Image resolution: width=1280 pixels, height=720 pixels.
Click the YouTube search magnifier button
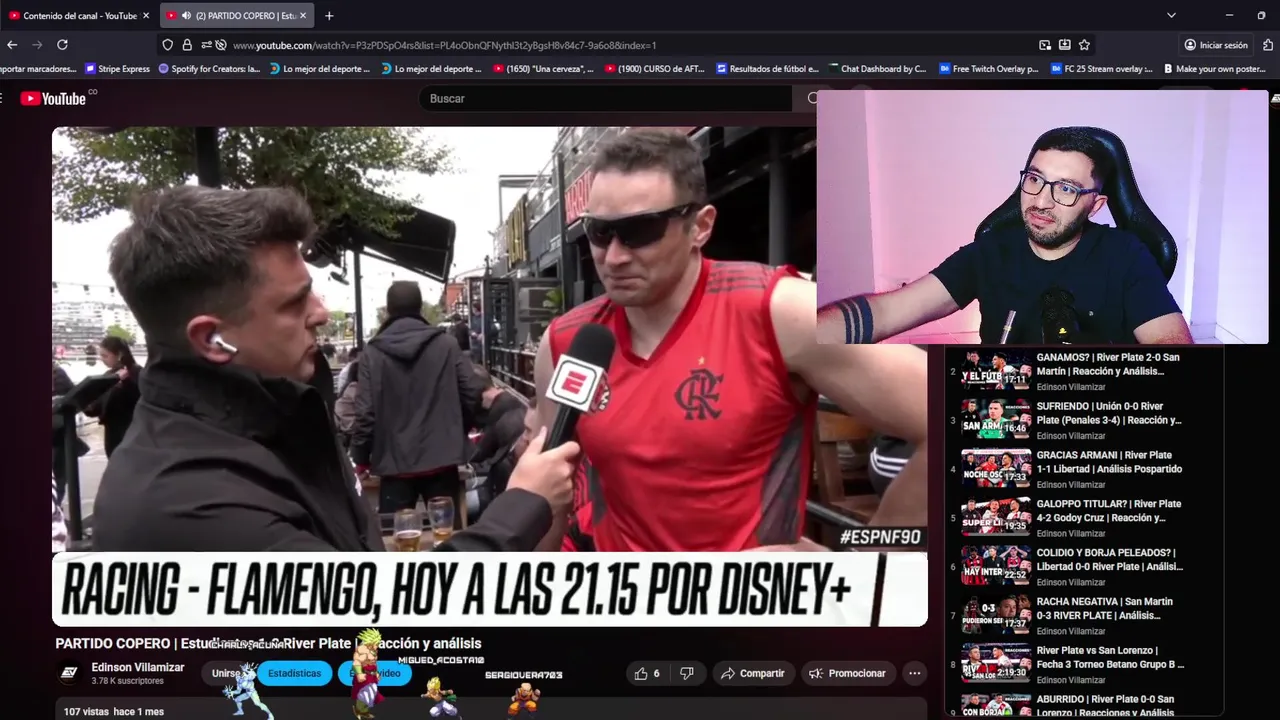click(811, 98)
